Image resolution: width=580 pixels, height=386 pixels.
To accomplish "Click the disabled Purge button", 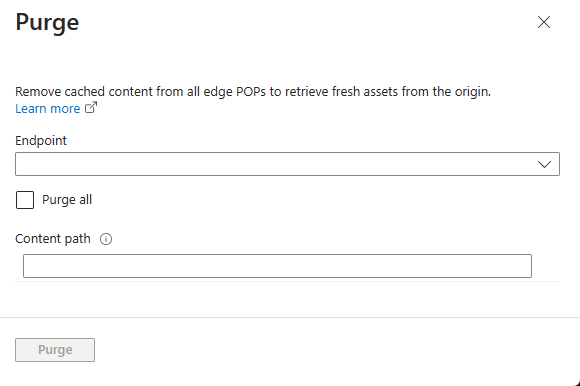I will [55, 350].
